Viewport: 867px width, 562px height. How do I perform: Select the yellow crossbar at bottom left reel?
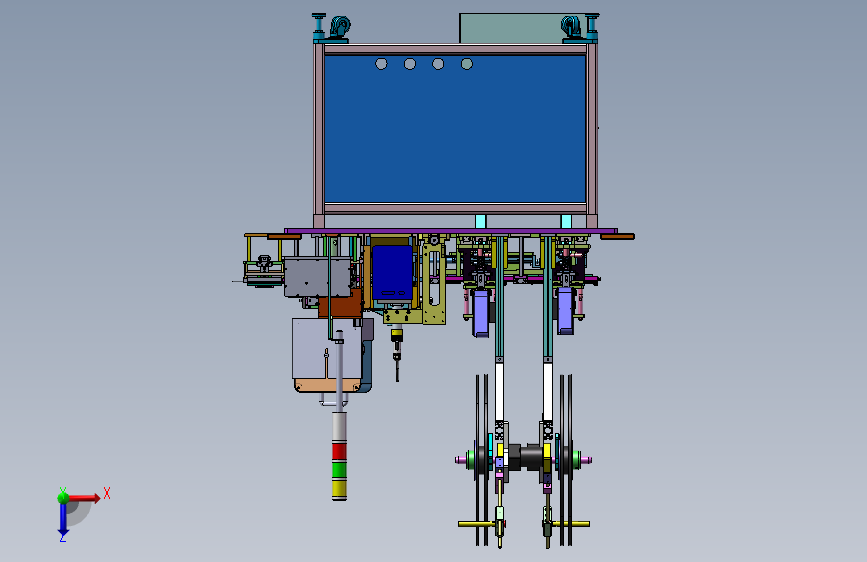click(477, 524)
